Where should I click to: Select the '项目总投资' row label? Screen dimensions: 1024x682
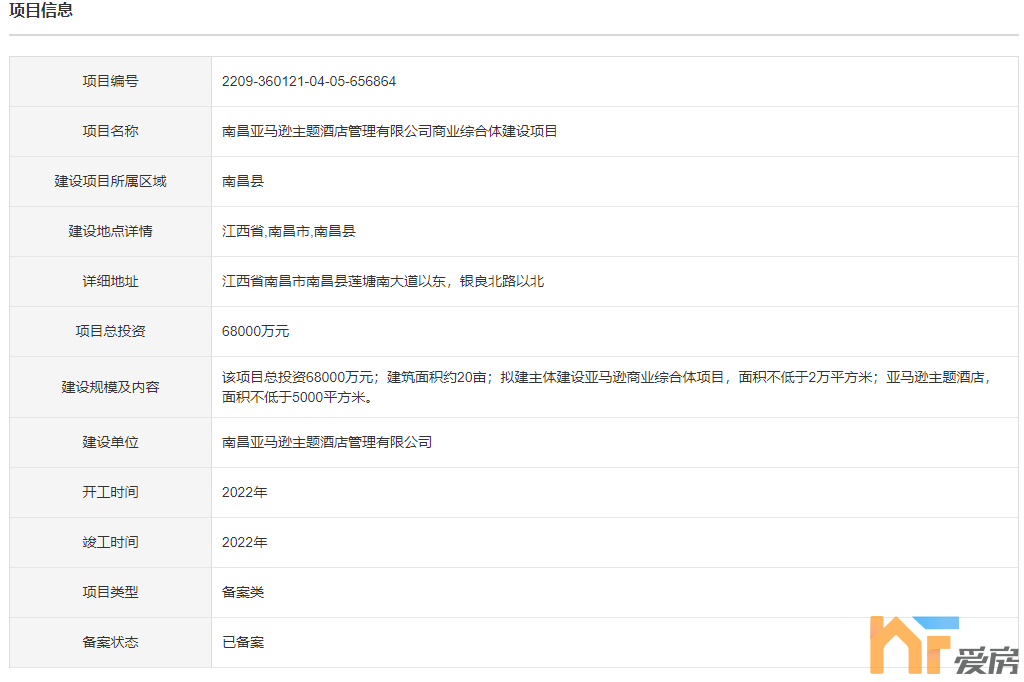pyautogui.click(x=110, y=331)
